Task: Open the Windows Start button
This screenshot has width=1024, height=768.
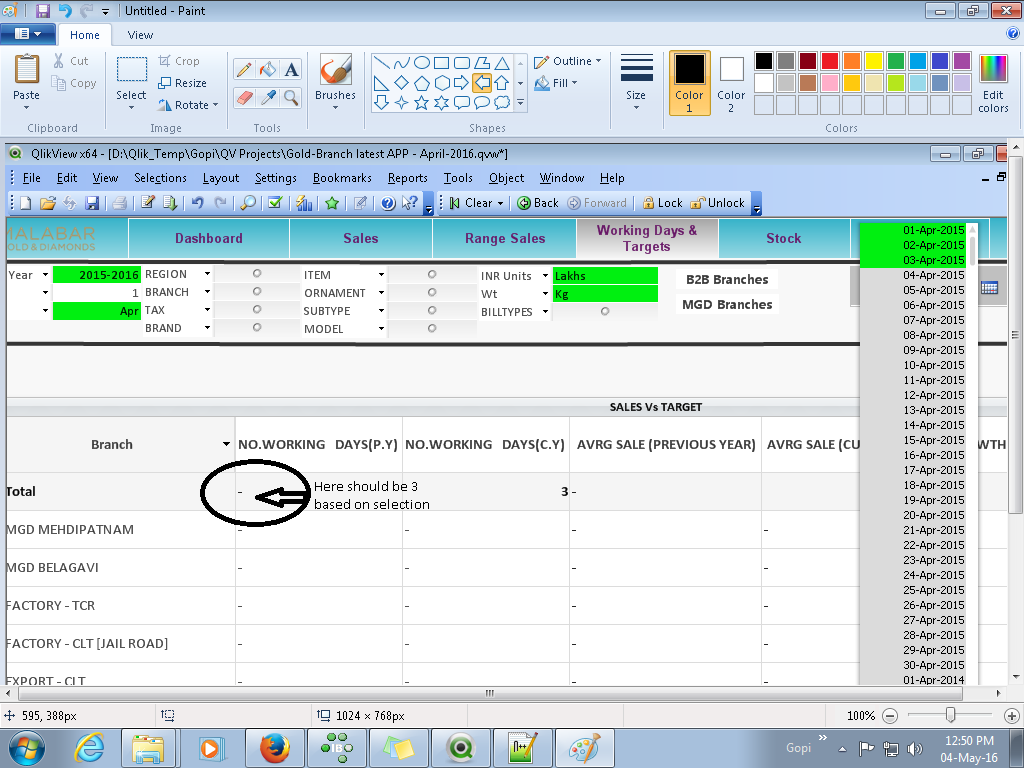Action: pos(27,748)
